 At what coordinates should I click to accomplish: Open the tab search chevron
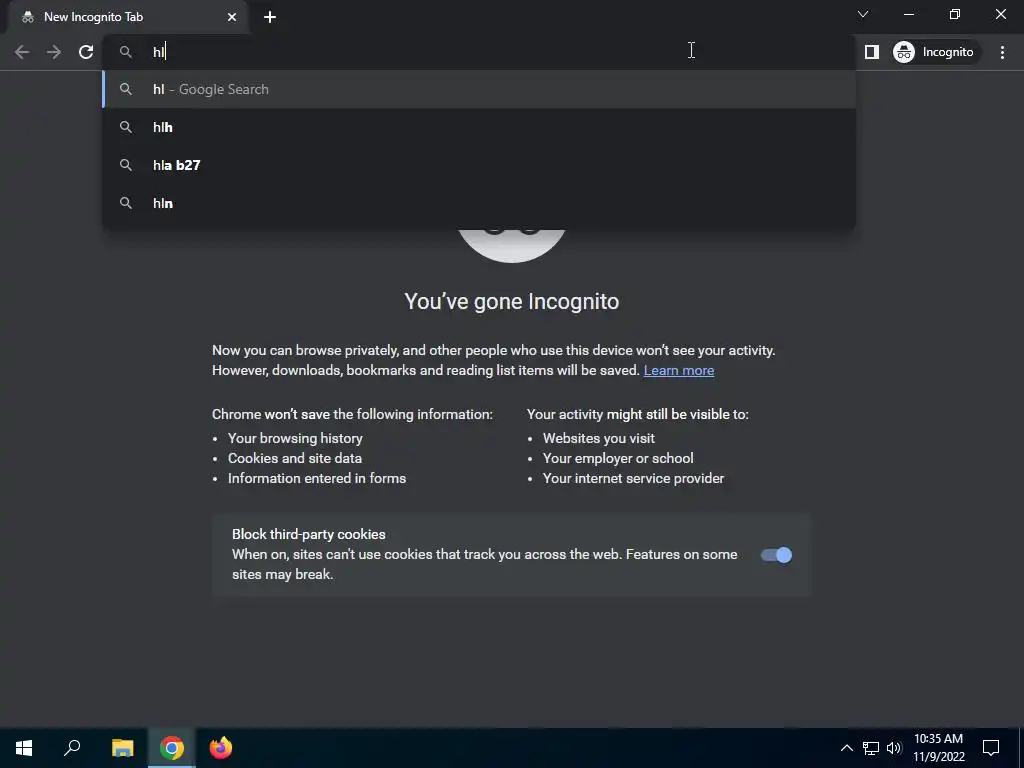(x=863, y=14)
